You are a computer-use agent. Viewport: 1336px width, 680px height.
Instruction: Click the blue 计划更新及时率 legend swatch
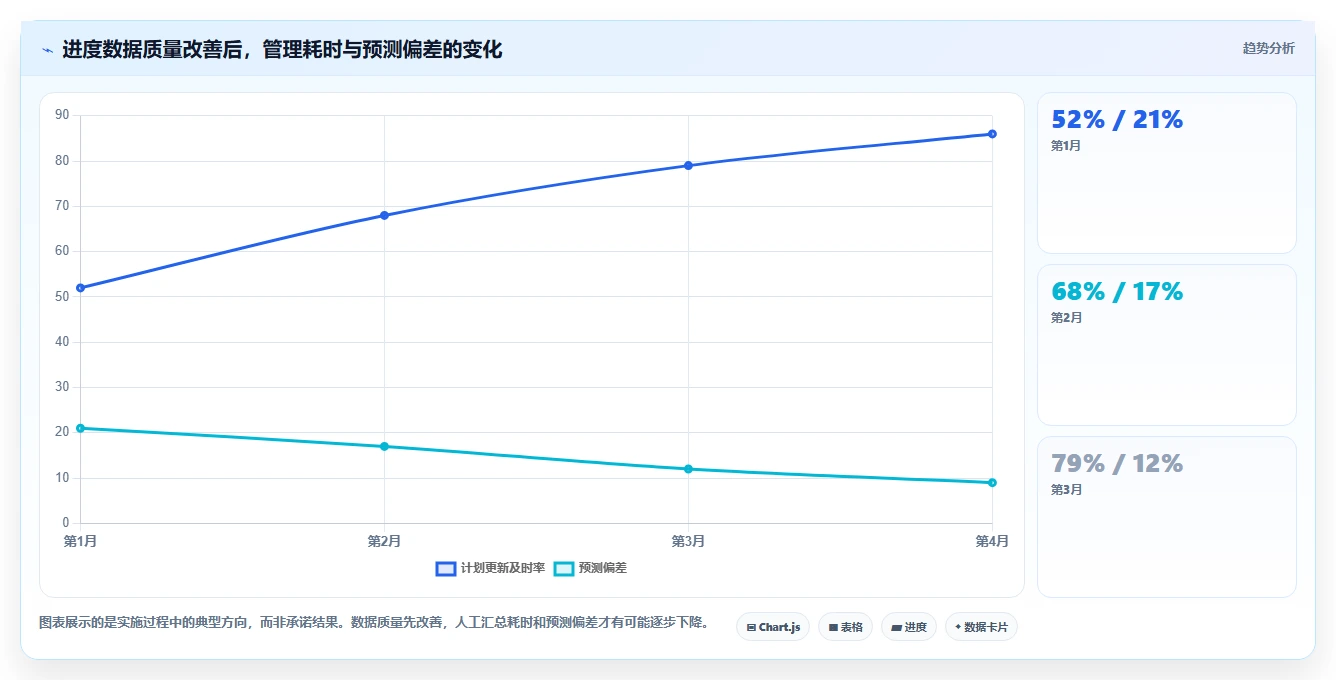pos(446,569)
